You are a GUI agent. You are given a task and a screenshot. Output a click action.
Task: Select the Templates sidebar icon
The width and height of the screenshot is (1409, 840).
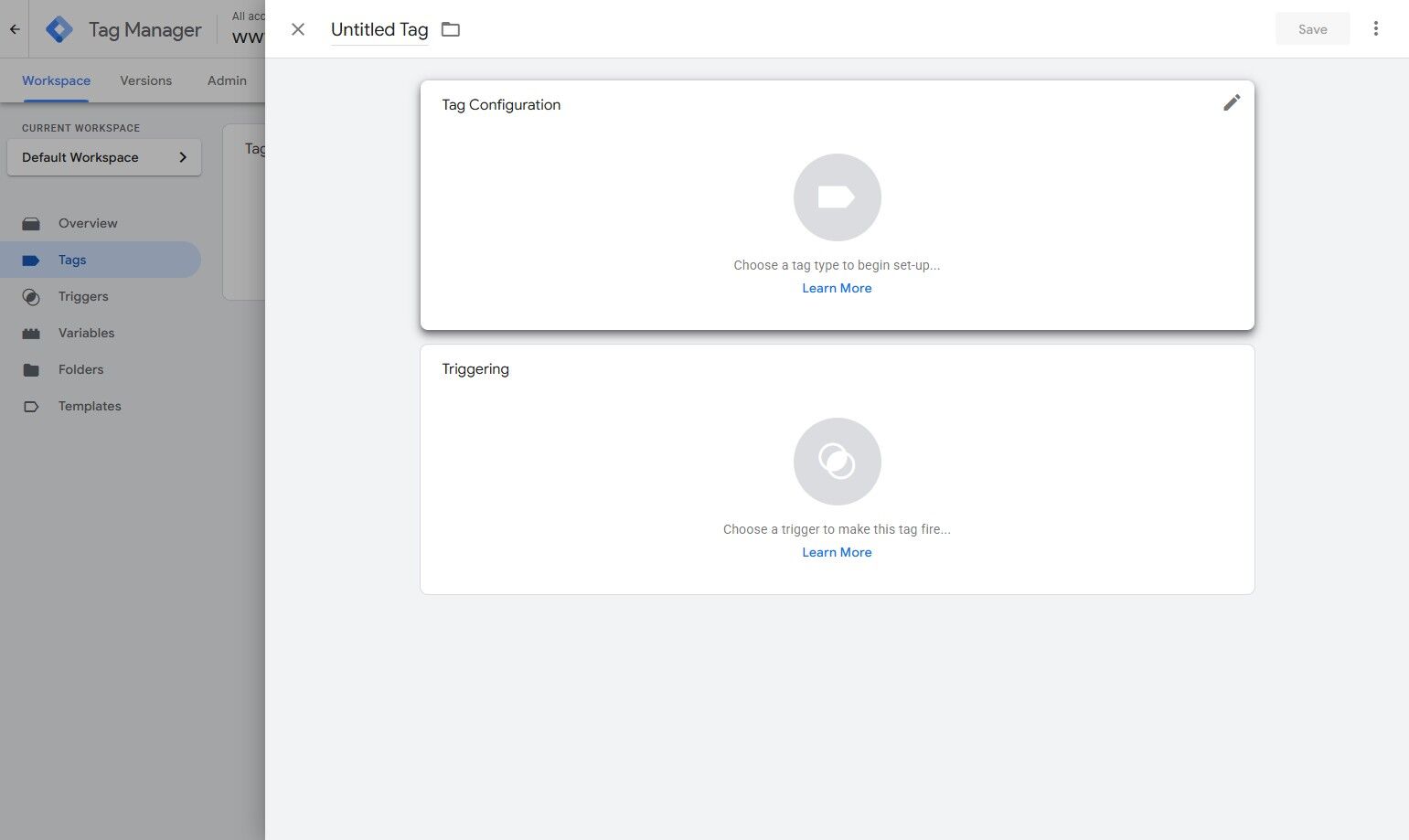click(x=30, y=406)
